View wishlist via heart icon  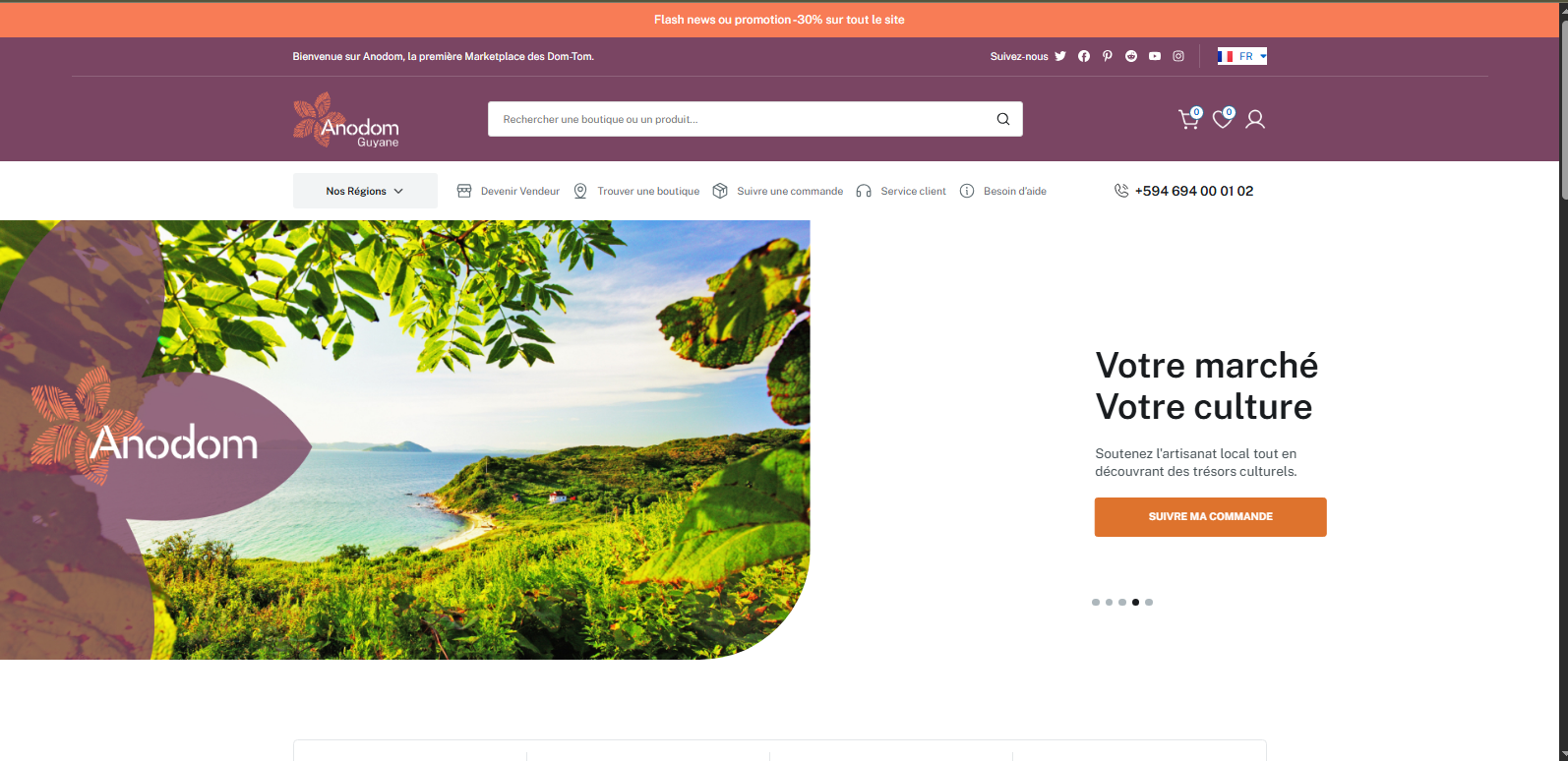click(1223, 119)
